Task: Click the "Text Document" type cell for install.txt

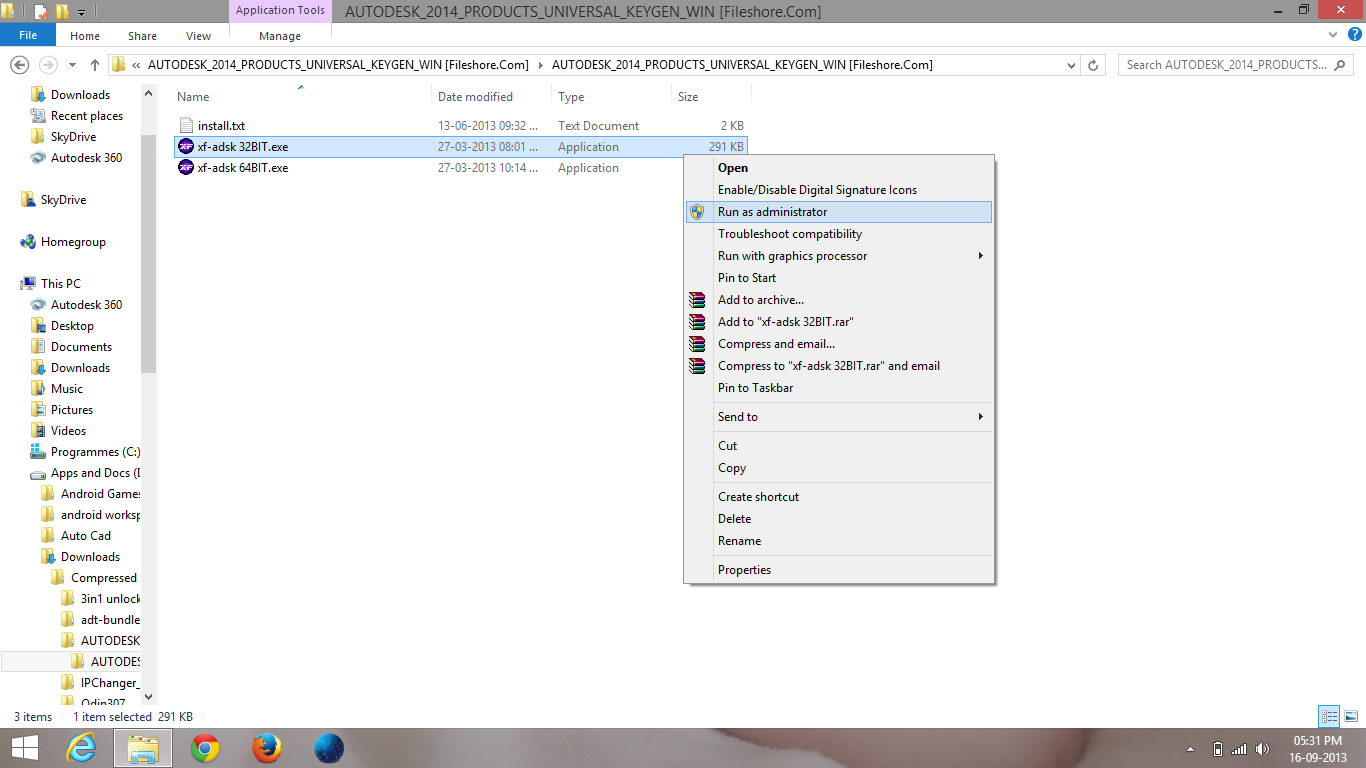Action: tap(599, 126)
